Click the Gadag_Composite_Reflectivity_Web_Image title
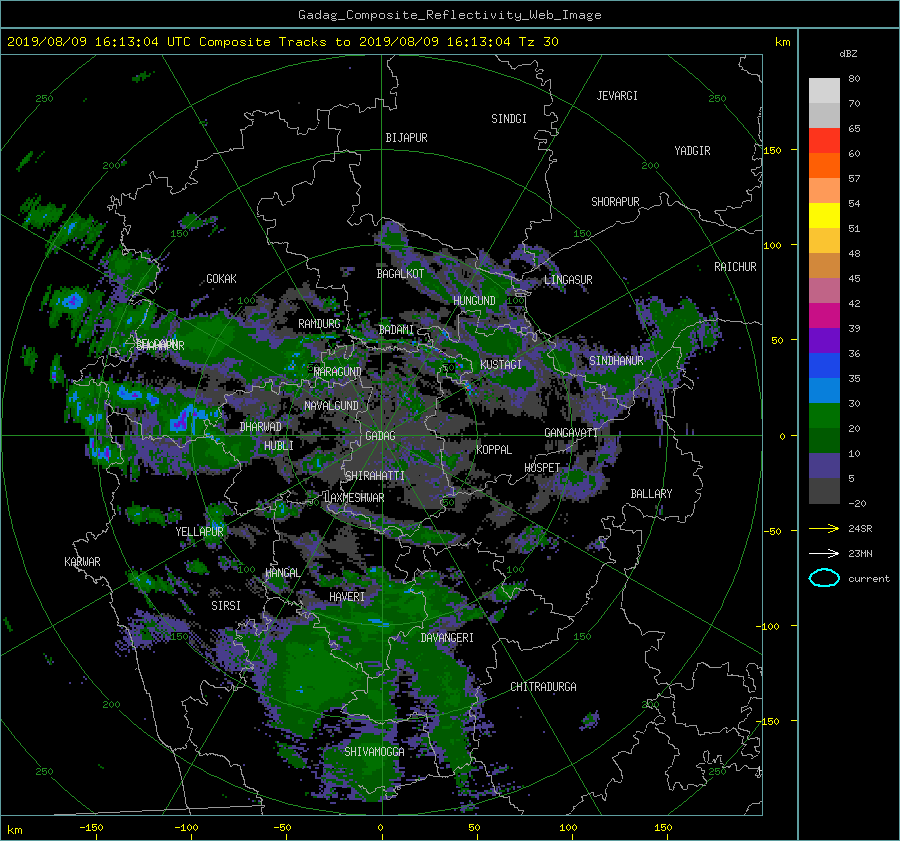This screenshot has width=900, height=841. 449,15
